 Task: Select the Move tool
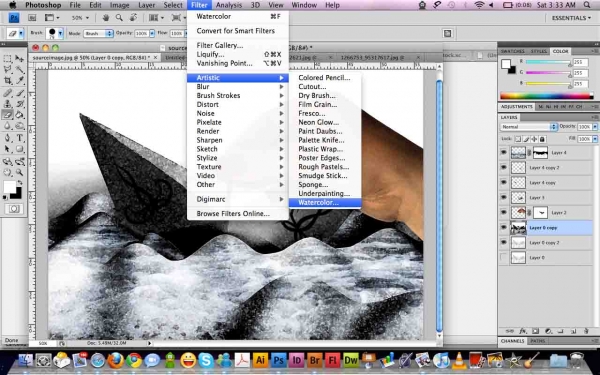pyautogui.click(x=20, y=58)
